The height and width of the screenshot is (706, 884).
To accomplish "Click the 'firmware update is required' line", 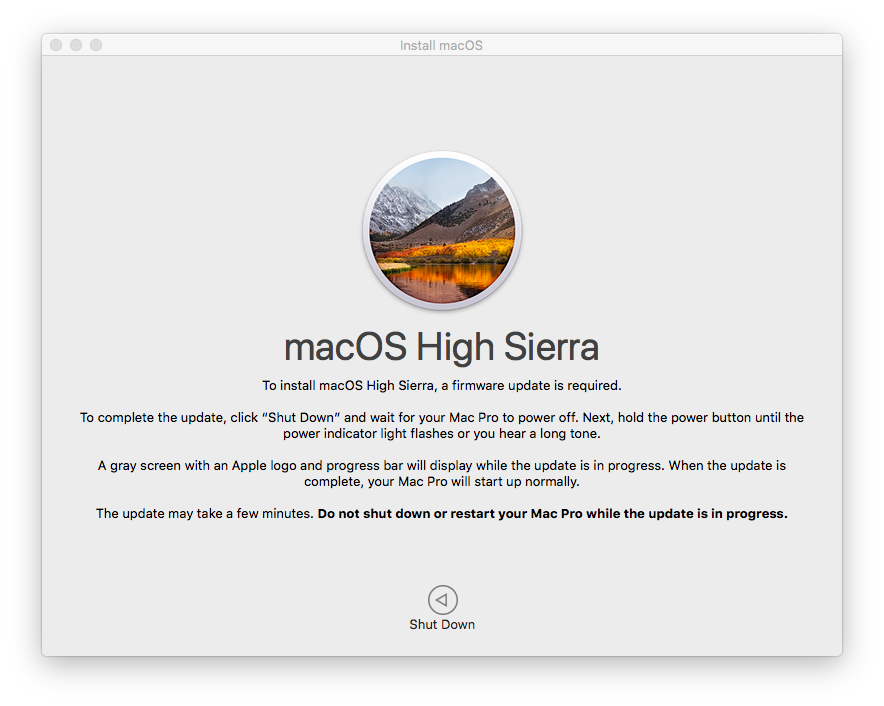I will pyautogui.click(x=442, y=386).
